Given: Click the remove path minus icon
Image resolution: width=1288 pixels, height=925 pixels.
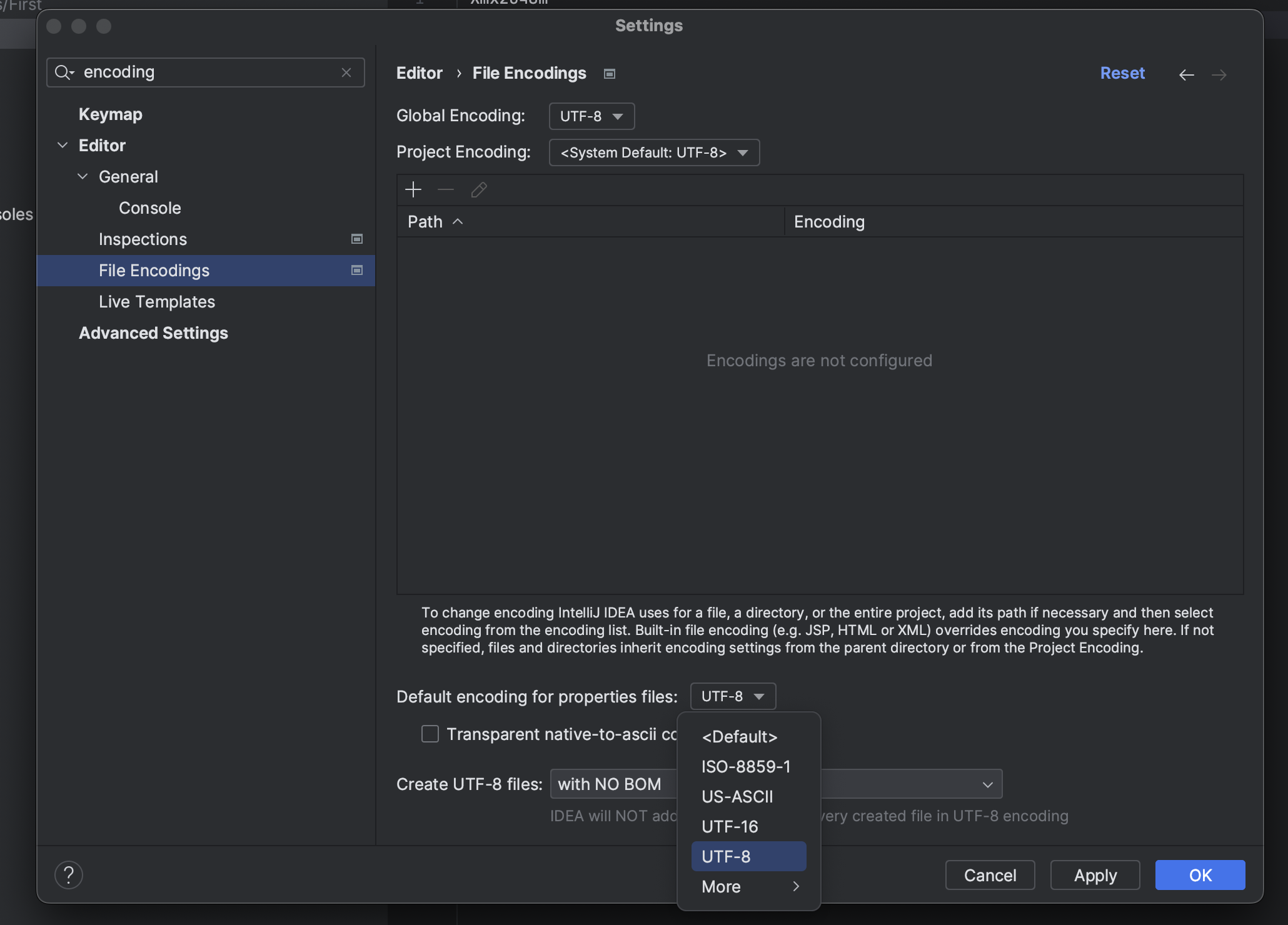Looking at the screenshot, I should (446, 190).
